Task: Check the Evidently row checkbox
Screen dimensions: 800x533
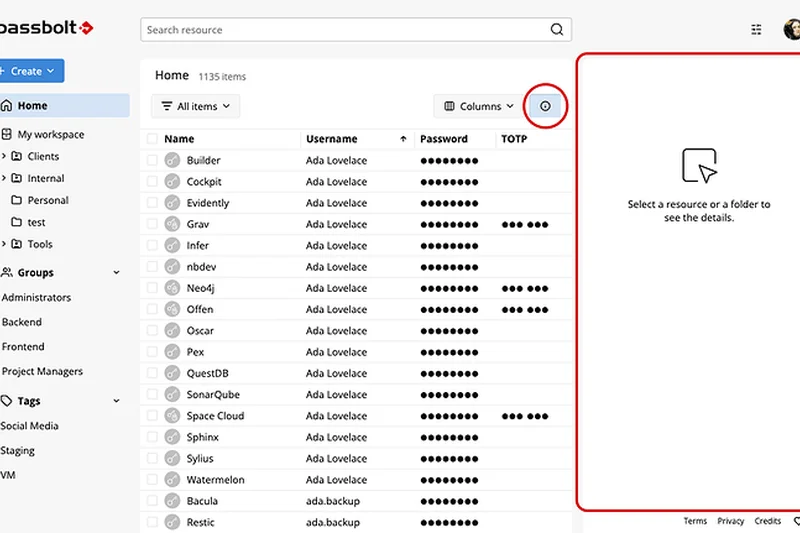Action: click(152, 202)
